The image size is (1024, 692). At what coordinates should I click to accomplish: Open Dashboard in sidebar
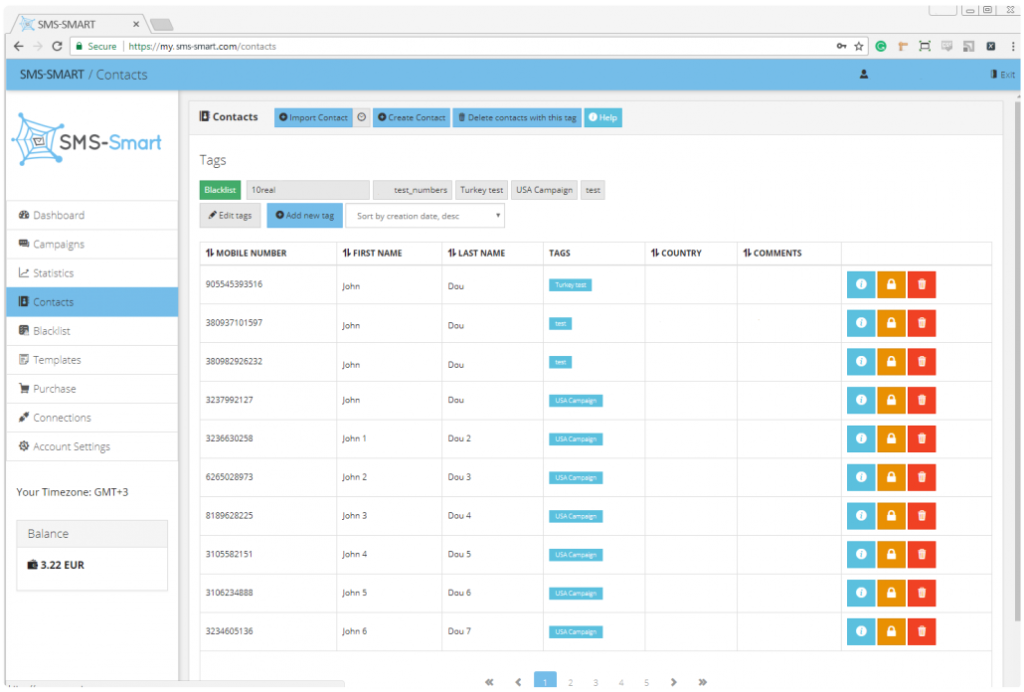coord(92,215)
